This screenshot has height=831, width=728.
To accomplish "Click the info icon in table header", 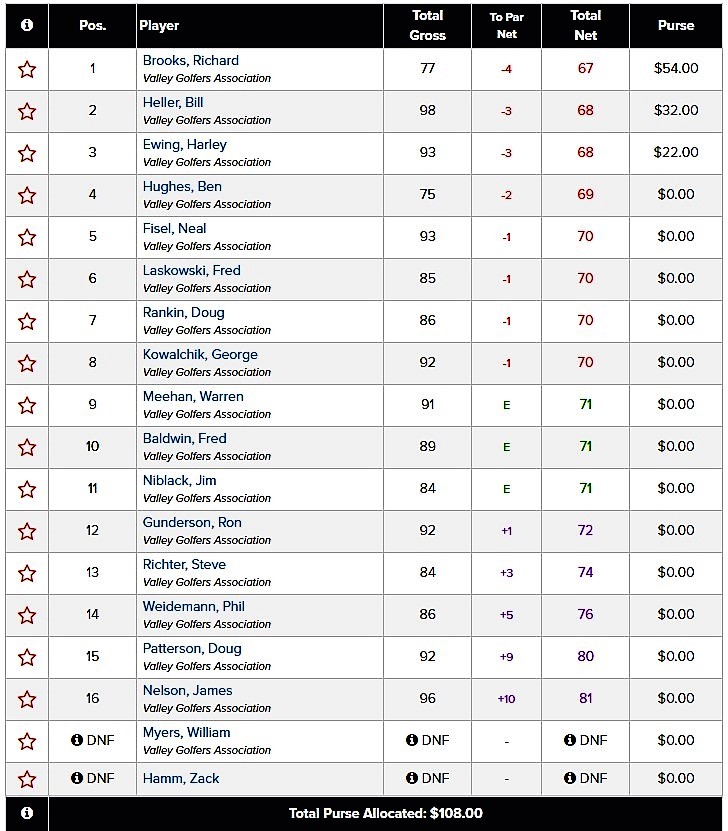I will tap(27, 25).
